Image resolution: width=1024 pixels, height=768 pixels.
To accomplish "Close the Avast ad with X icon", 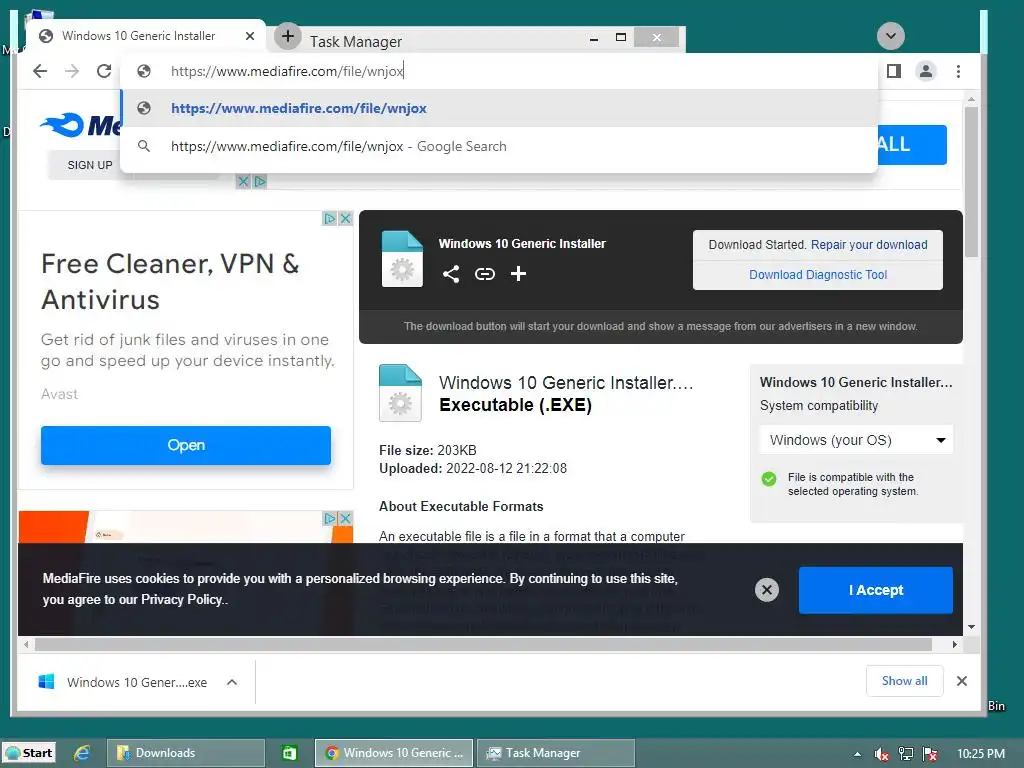I will (x=345, y=219).
